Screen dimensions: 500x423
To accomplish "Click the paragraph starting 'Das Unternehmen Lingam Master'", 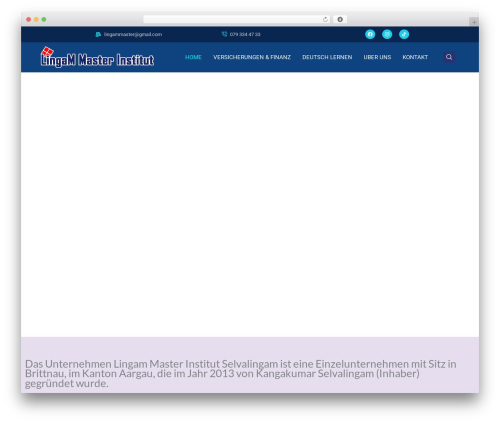I will coord(241,373).
